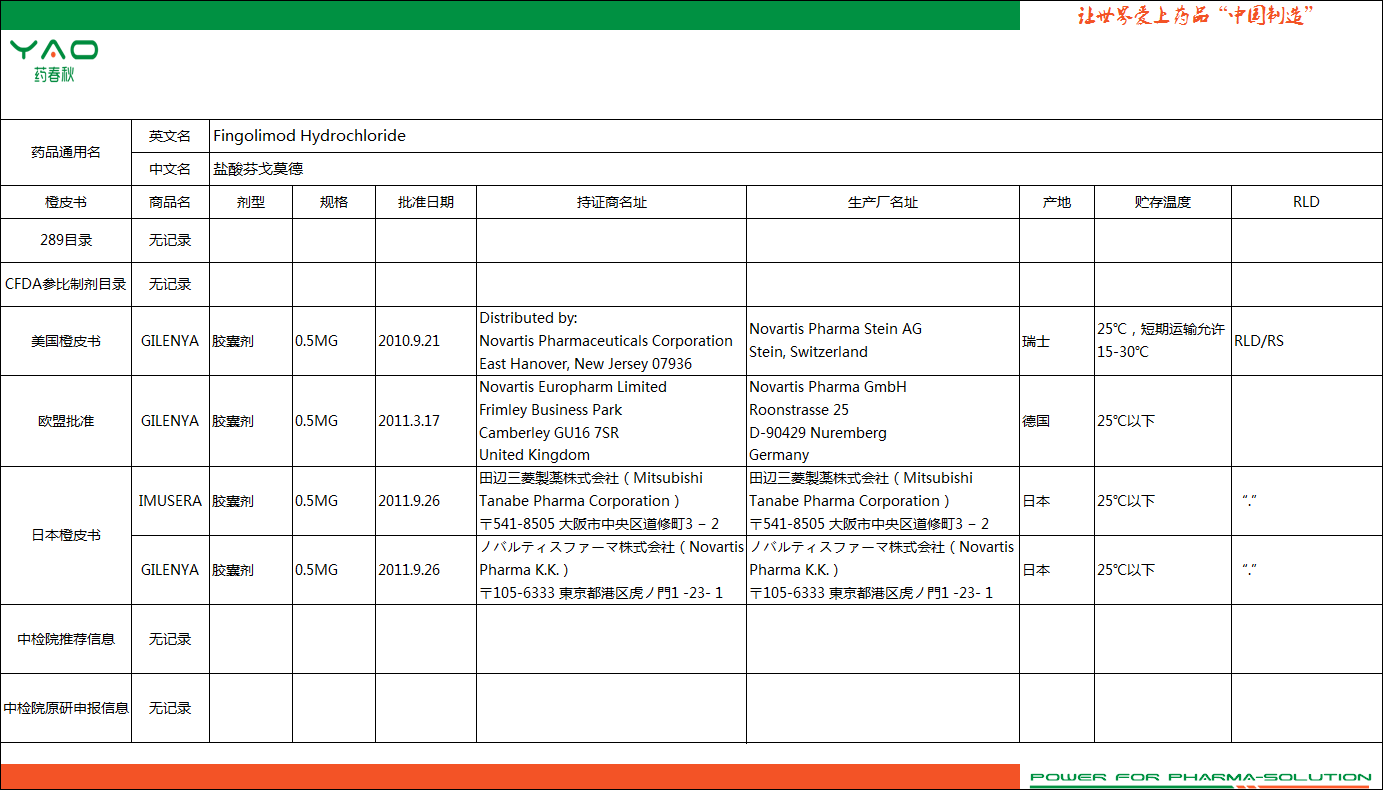Select Novartis Pharma K.K. cell under 生产厂名址
The image size is (1384, 811).
pyautogui.click(x=883, y=570)
